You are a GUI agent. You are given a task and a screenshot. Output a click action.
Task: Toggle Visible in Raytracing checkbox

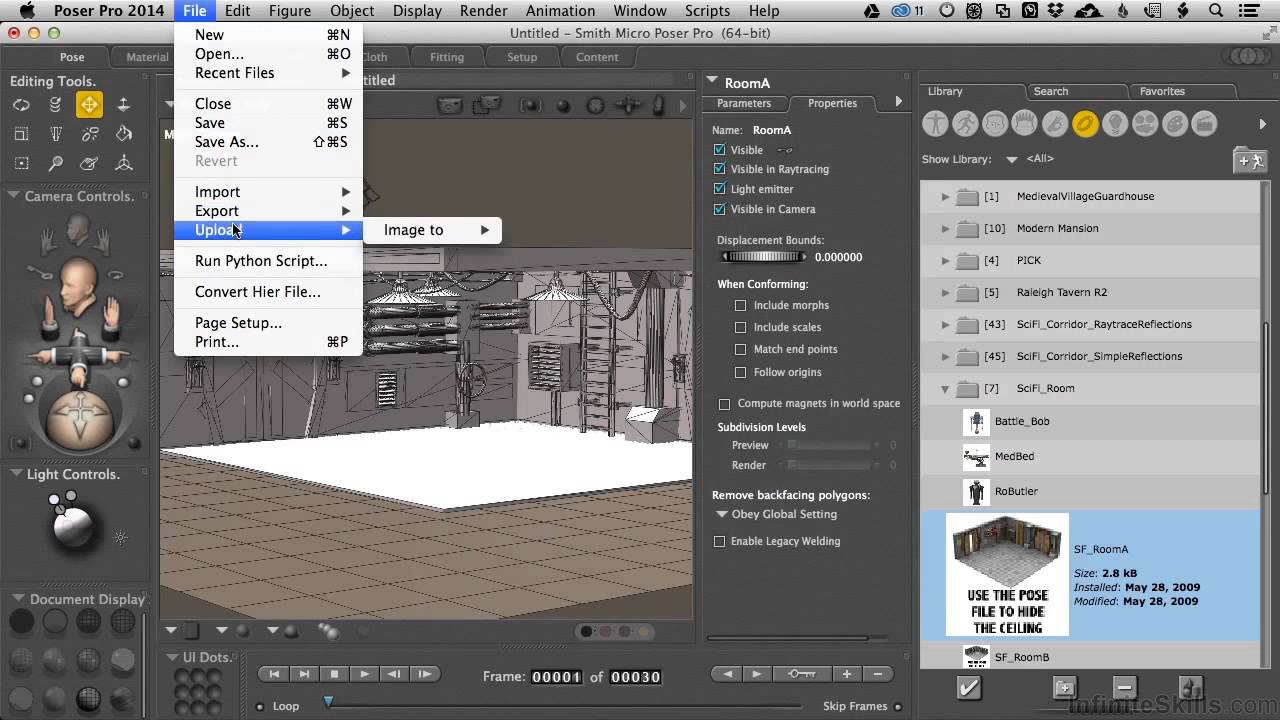tap(719, 169)
